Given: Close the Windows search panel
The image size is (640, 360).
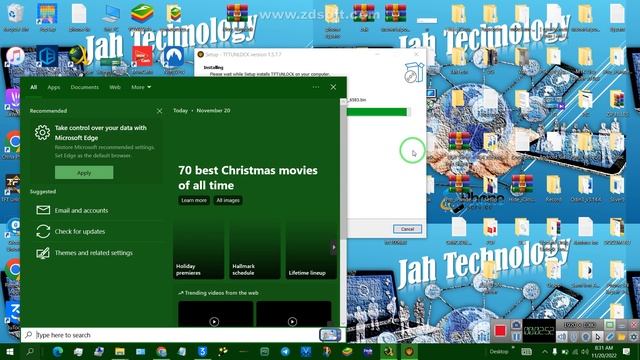Looking at the screenshot, I should click(333, 87).
